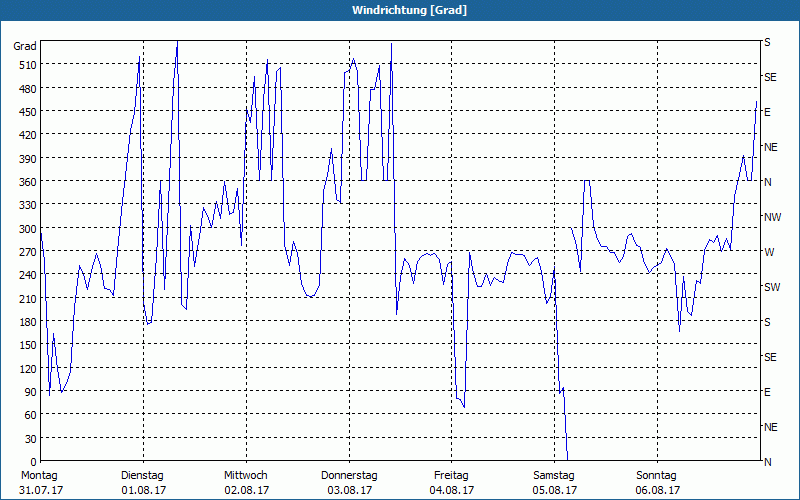Select the 270 value on the y-axis

[28, 252]
